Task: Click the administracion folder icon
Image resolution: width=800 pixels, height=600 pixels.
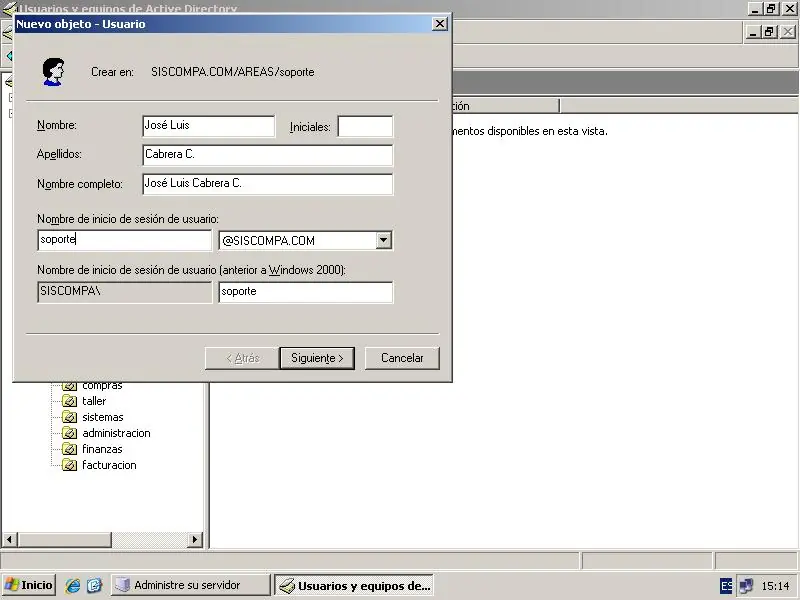Action: (x=69, y=433)
